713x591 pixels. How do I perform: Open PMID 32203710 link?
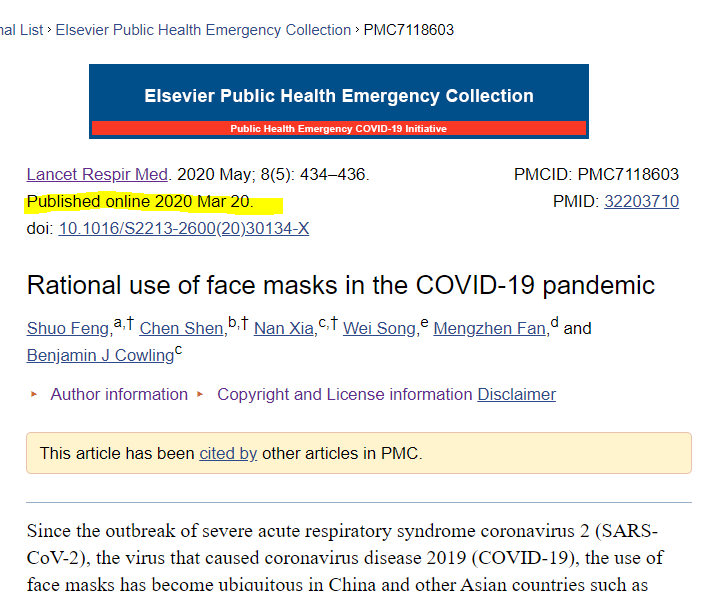pos(641,201)
